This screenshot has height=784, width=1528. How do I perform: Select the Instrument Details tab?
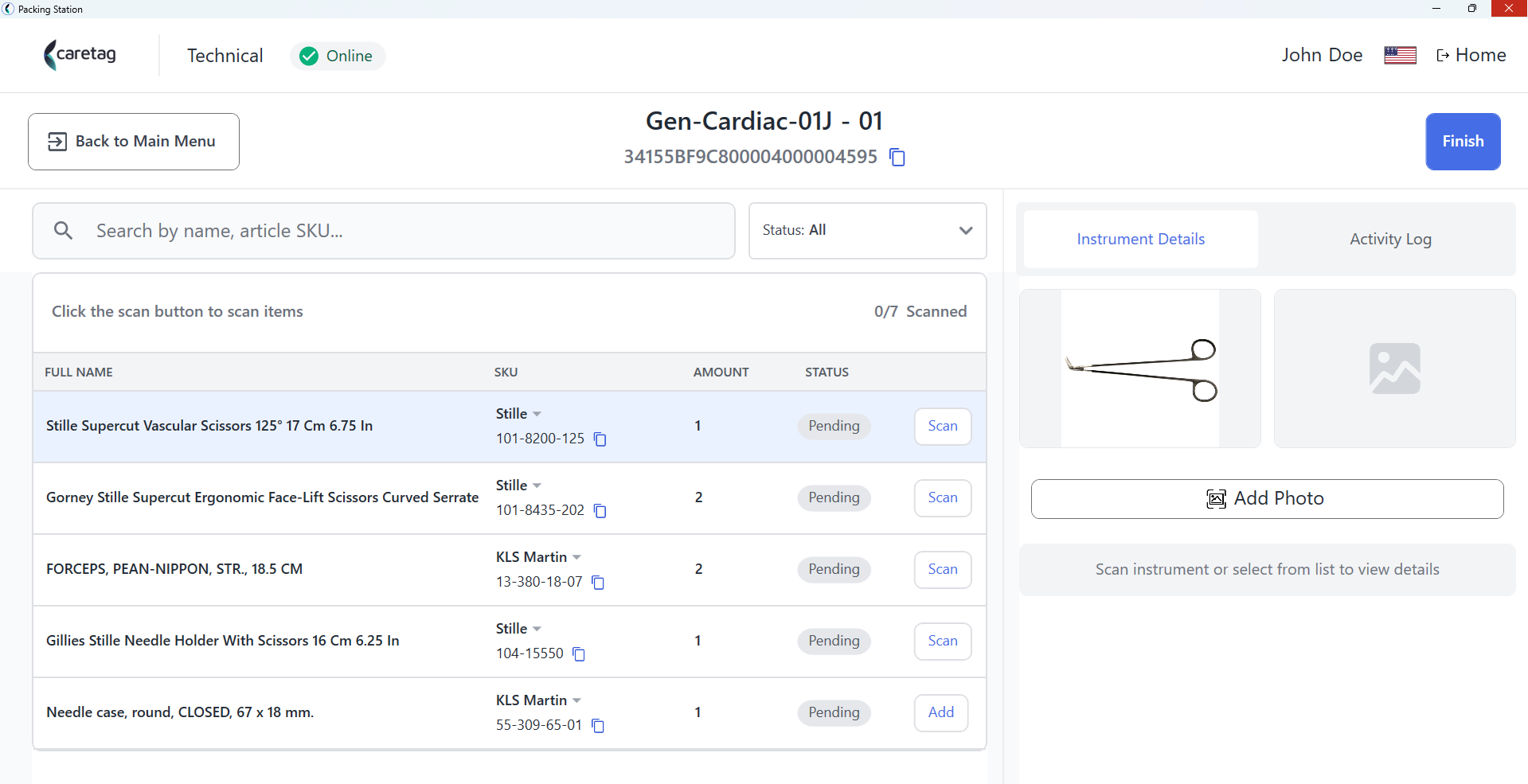point(1140,239)
